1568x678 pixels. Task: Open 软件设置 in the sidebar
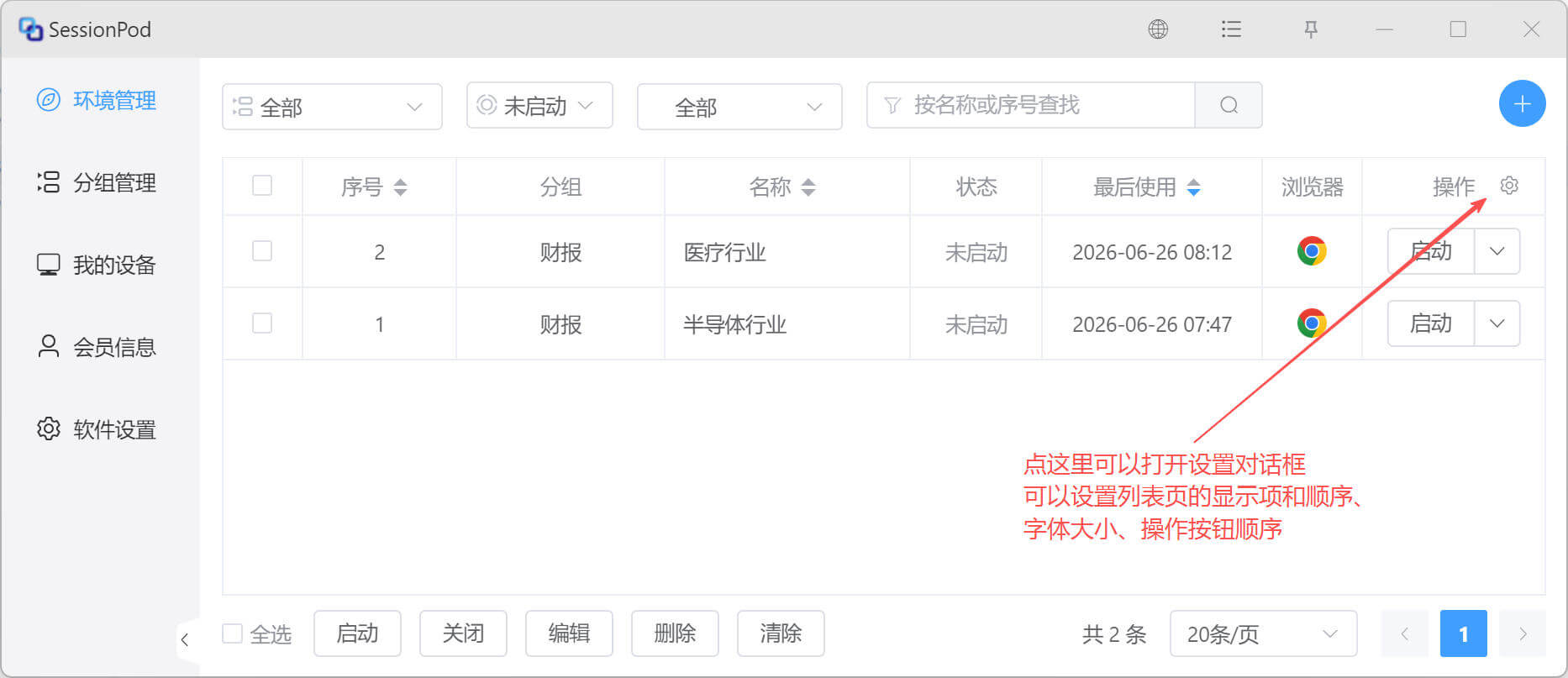(x=97, y=429)
